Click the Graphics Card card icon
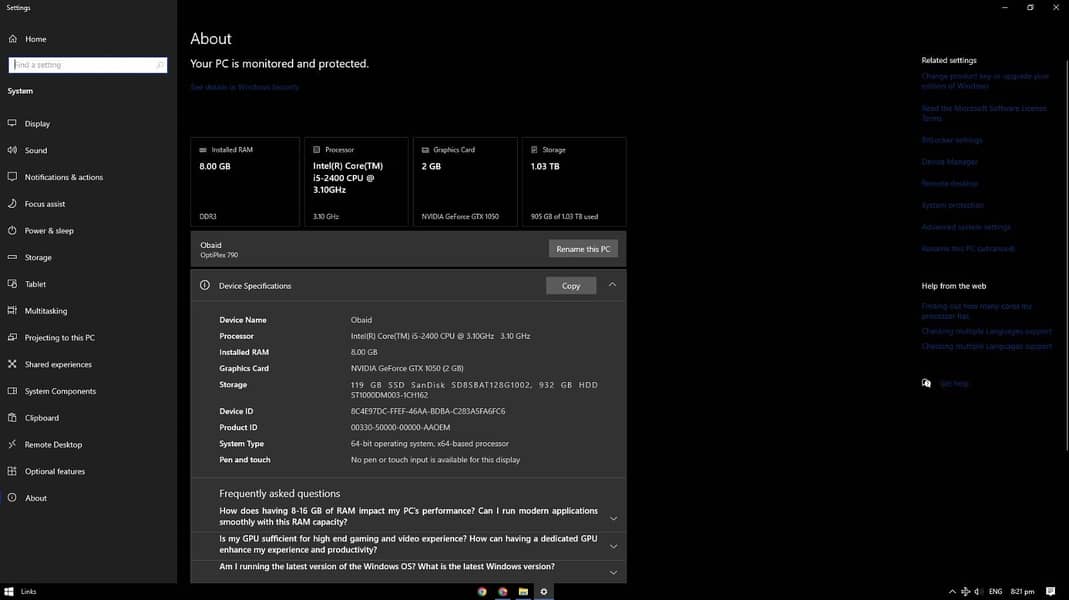This screenshot has width=1069, height=600. (x=425, y=149)
